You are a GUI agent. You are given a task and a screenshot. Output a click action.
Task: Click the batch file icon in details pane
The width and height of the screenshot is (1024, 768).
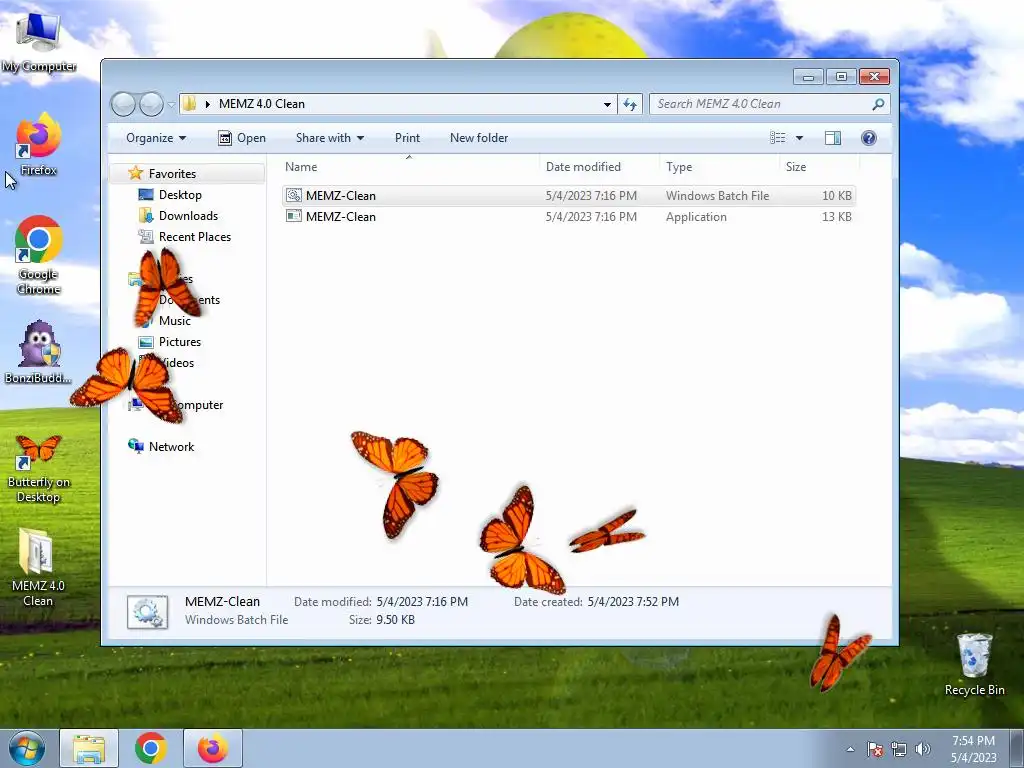coord(148,612)
